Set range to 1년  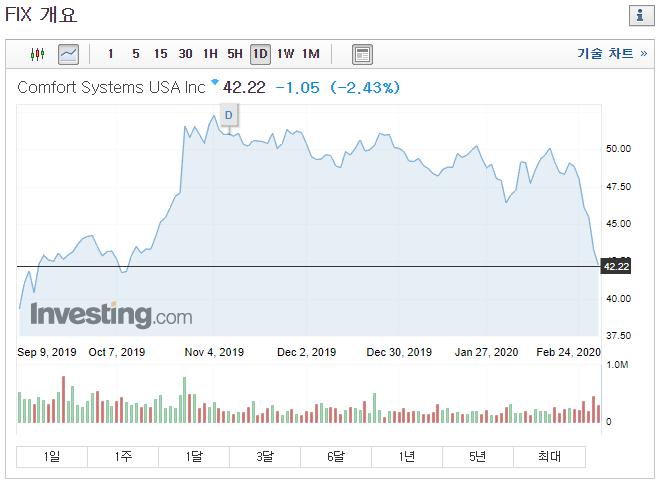click(x=407, y=456)
